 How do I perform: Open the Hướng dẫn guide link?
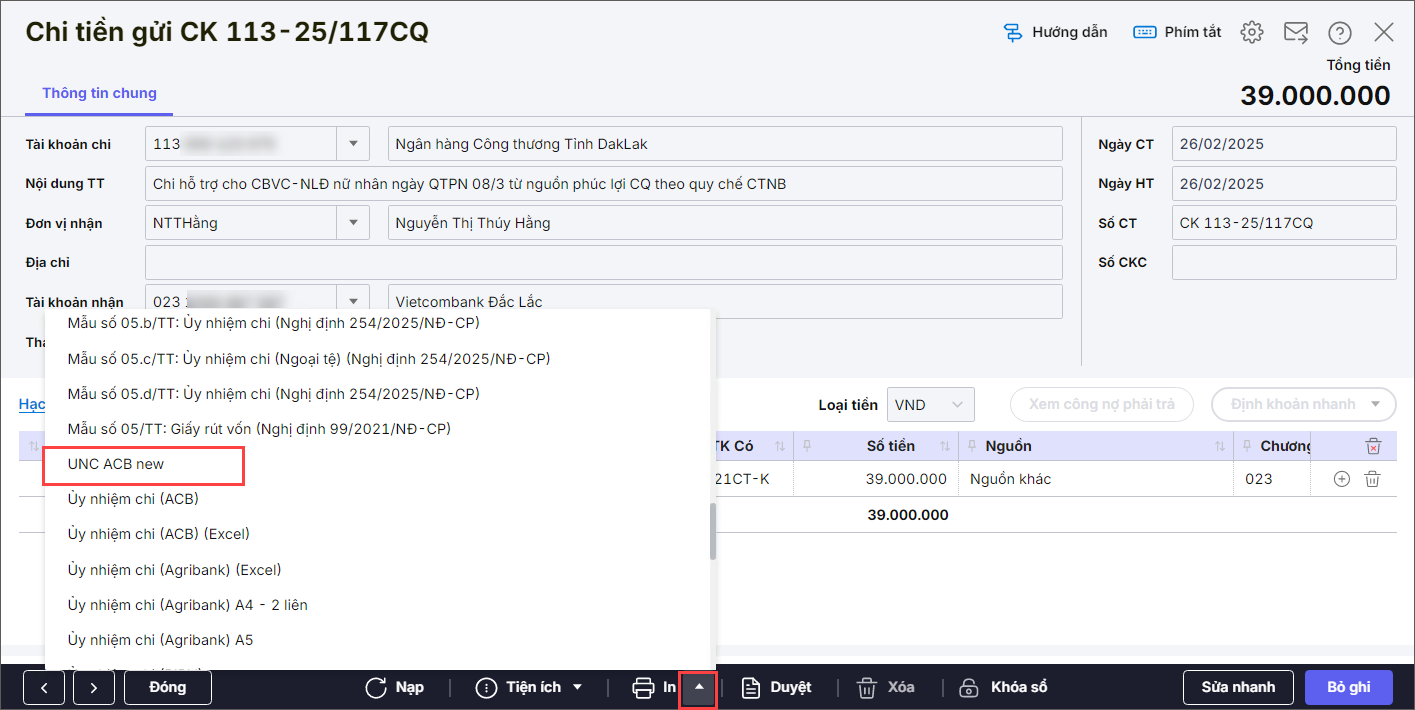click(1055, 32)
